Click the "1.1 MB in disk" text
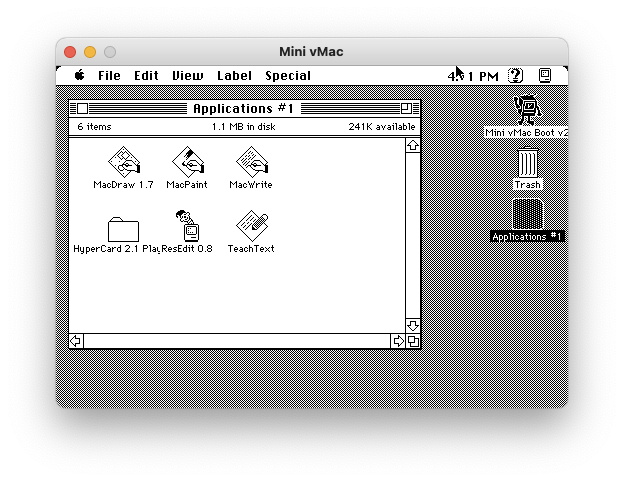This screenshot has width=624, height=482. pos(244,127)
